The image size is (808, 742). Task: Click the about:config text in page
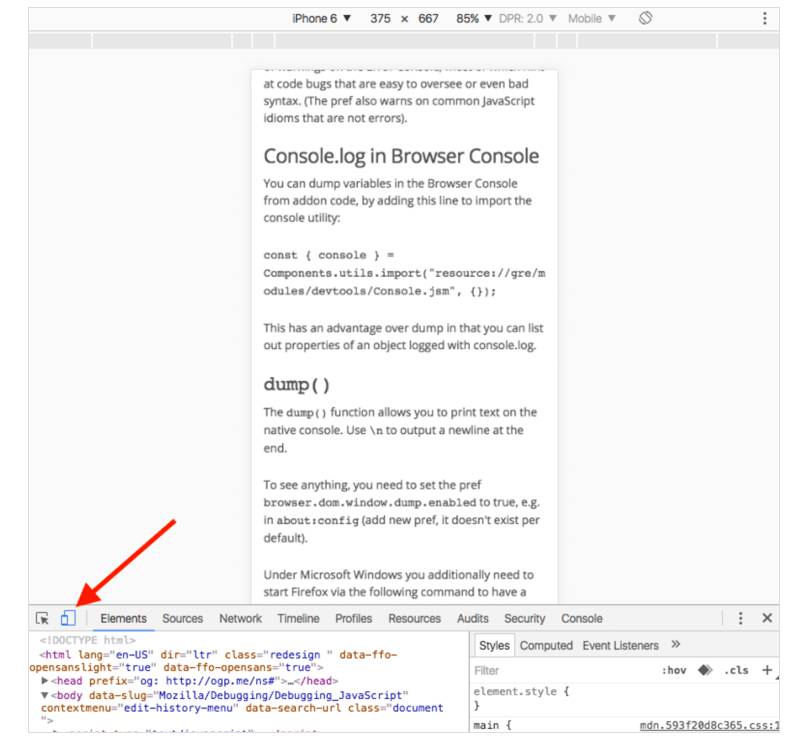(317, 520)
